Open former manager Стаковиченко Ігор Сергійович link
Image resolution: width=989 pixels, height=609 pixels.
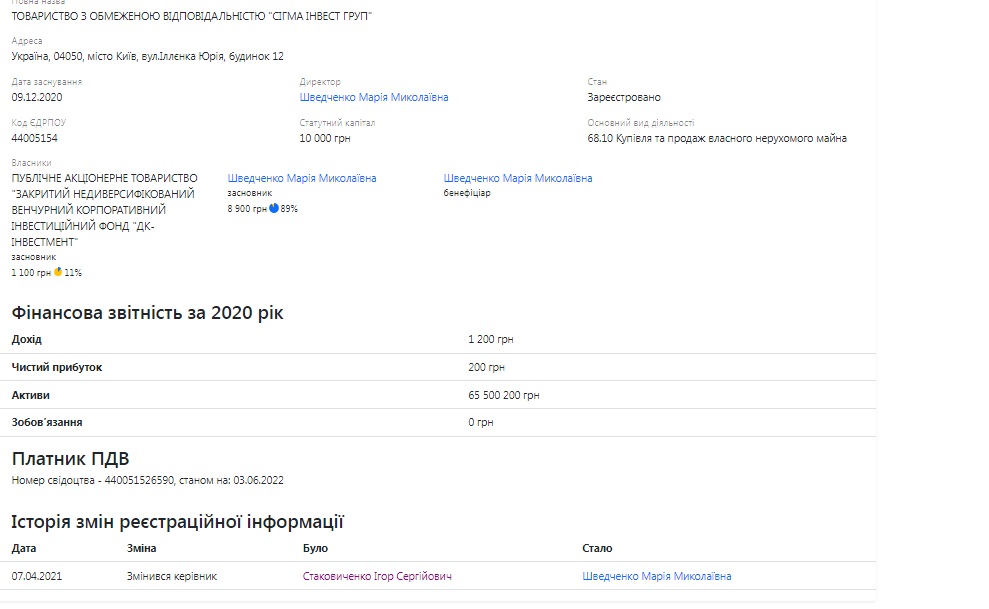tap(377, 577)
